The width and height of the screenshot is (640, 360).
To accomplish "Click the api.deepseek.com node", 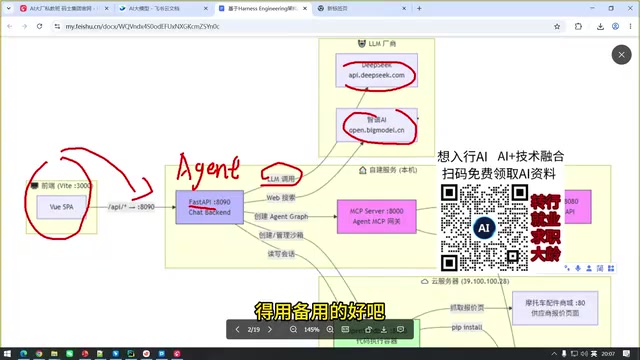I will pyautogui.click(x=377, y=70).
